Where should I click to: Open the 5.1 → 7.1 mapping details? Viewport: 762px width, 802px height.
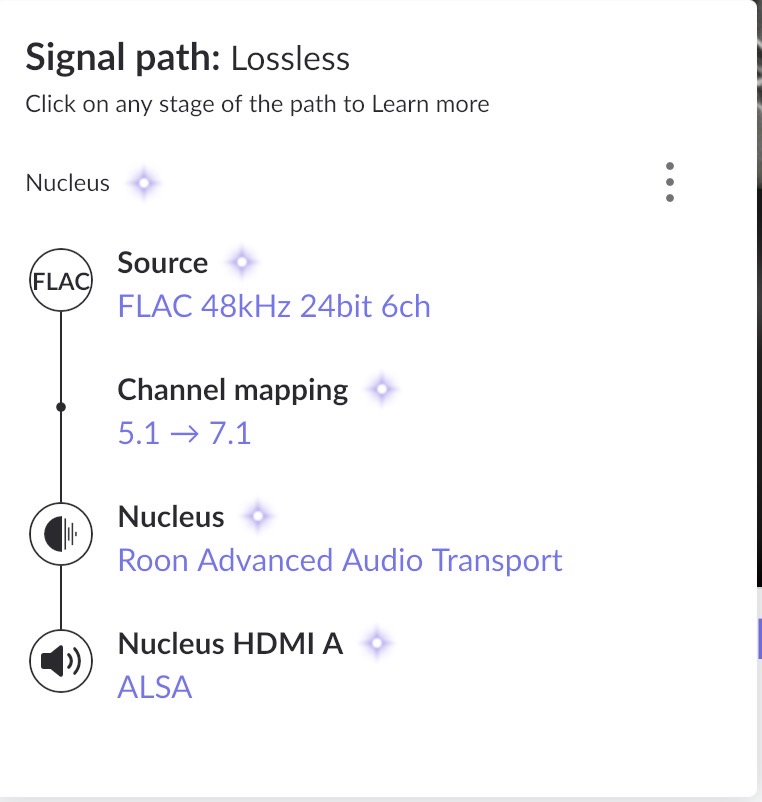(184, 433)
